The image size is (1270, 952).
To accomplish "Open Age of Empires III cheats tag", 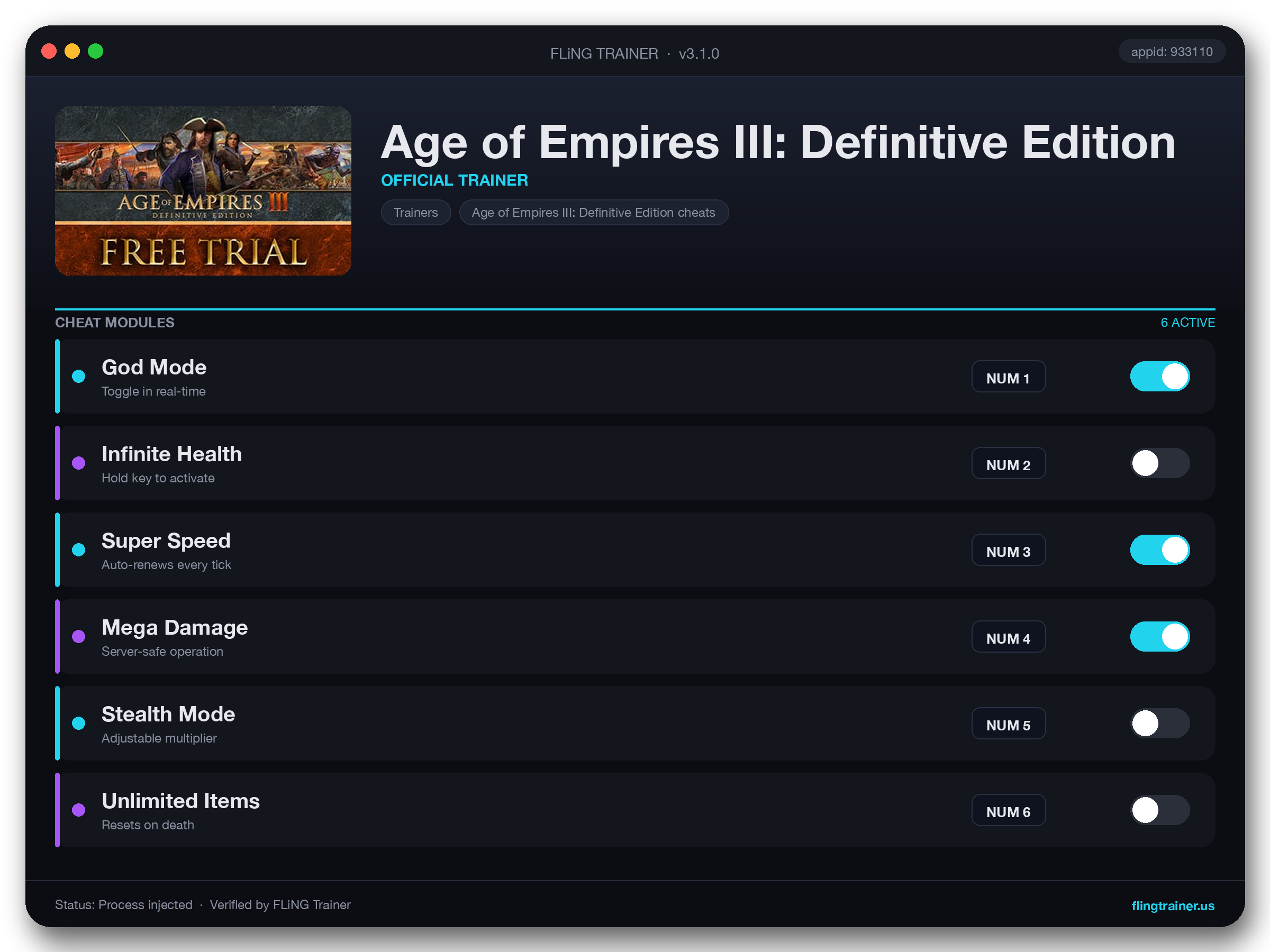I will [x=594, y=212].
